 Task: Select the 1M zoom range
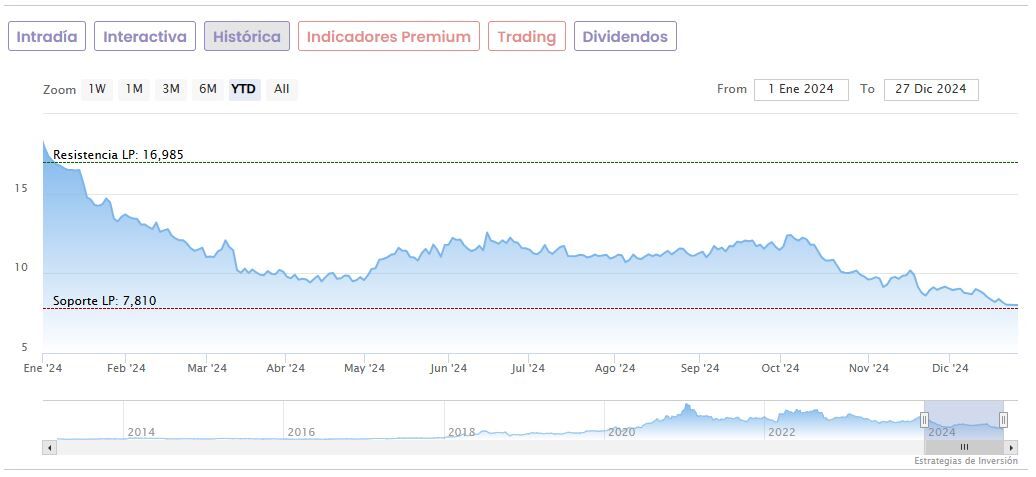click(x=134, y=89)
